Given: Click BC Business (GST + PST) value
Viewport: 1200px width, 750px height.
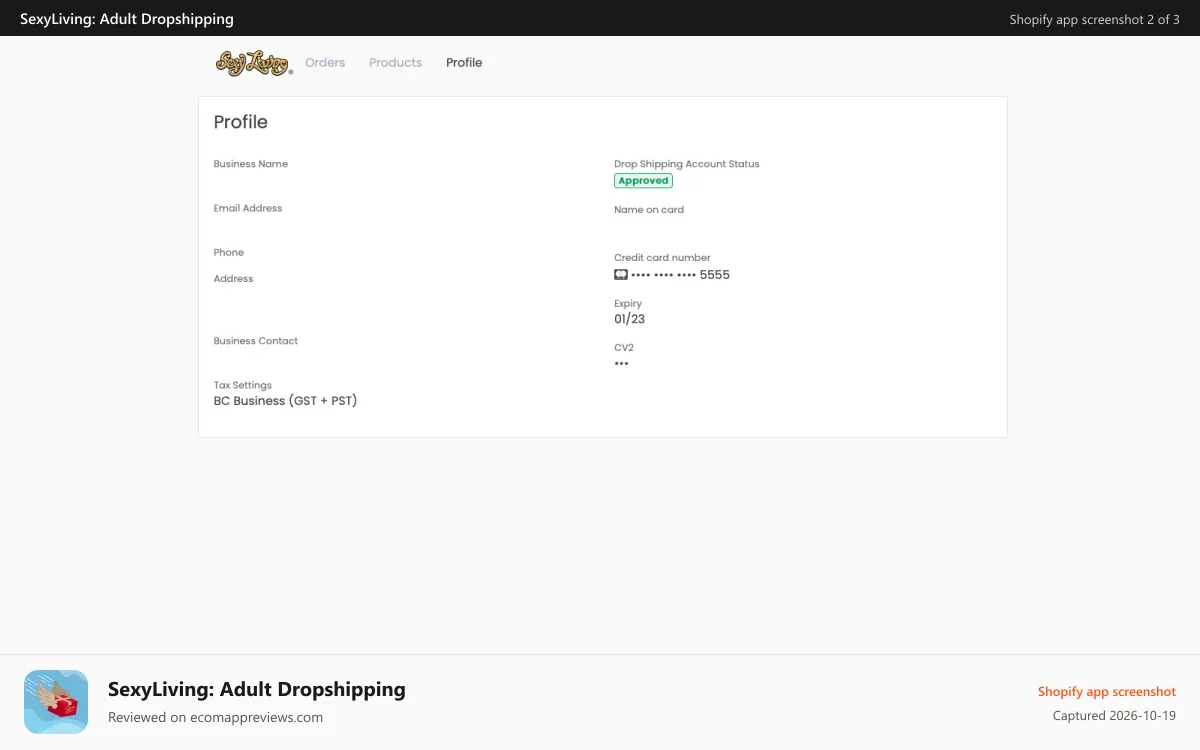Looking at the screenshot, I should 285,401.
